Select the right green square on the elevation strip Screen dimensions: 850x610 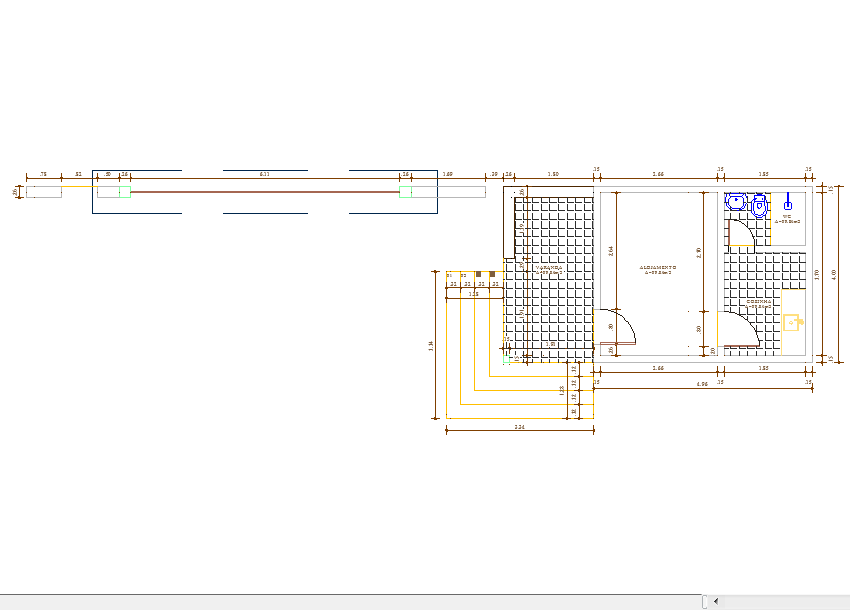[405, 191]
